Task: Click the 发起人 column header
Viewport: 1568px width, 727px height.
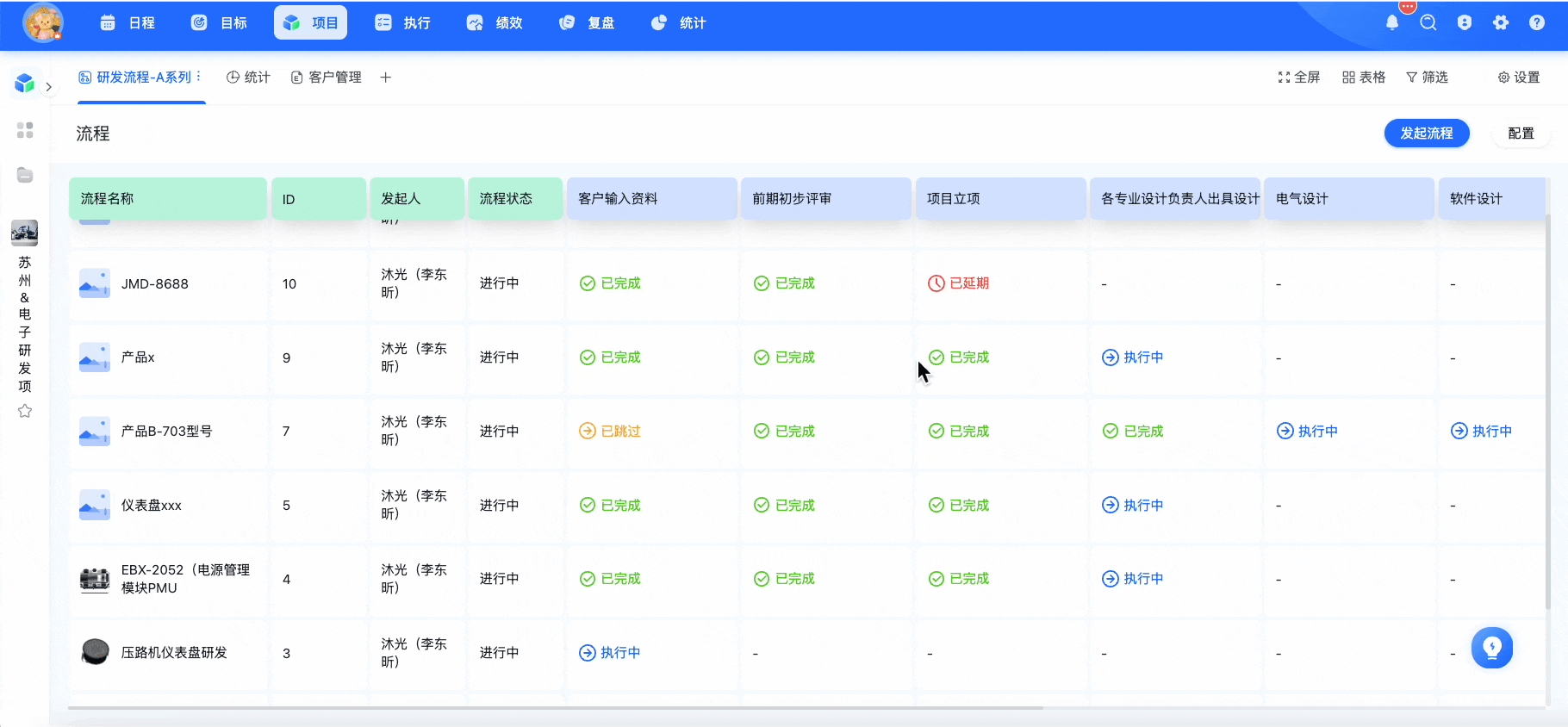Action: point(417,199)
